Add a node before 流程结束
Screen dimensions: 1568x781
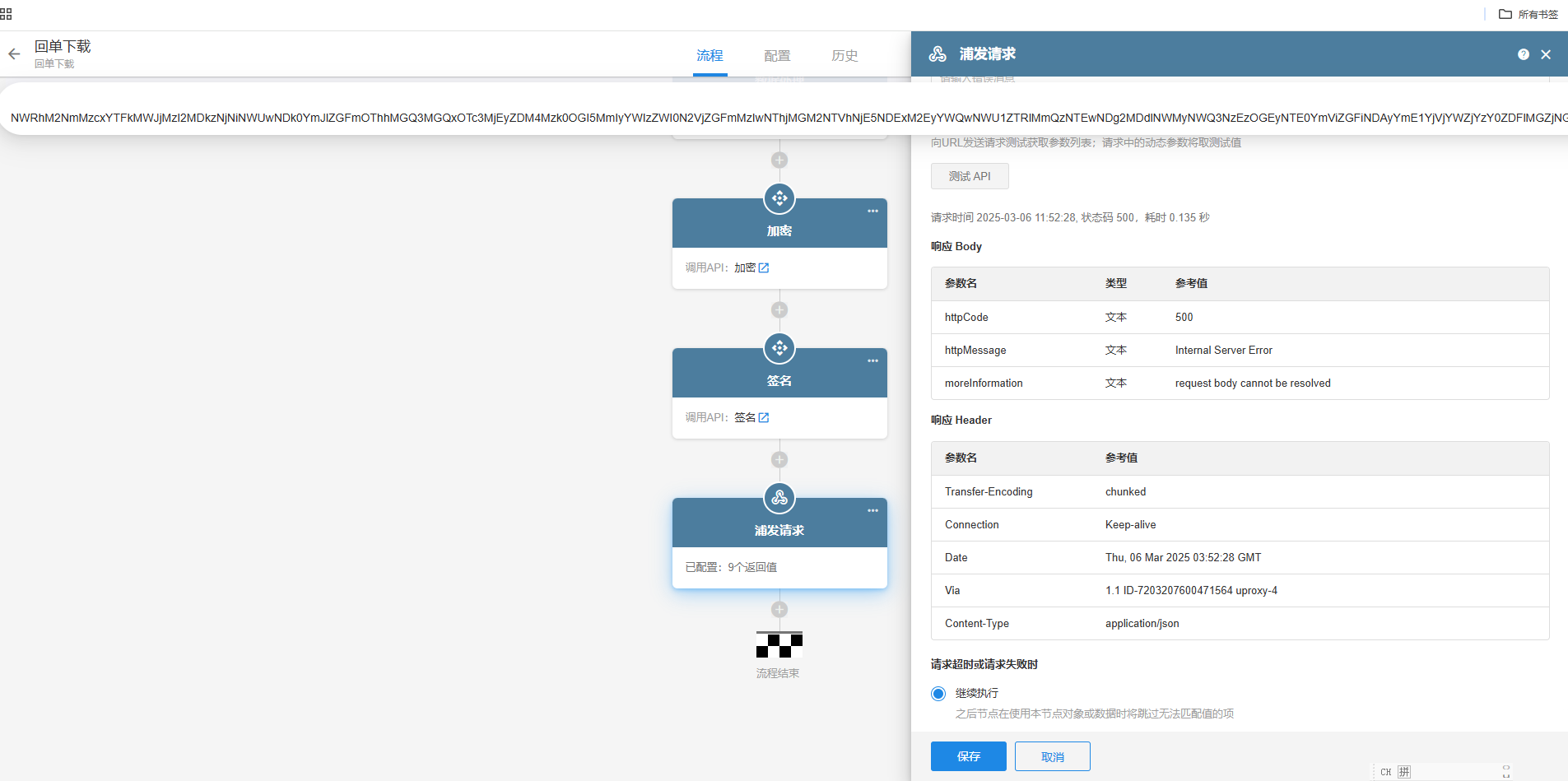(779, 610)
